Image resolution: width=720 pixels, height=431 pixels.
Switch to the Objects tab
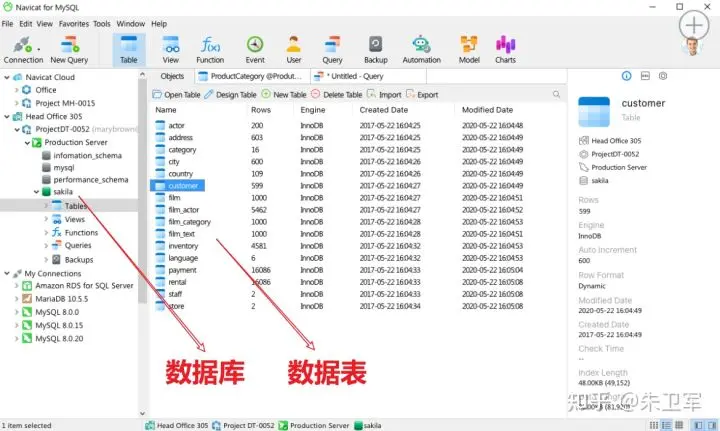pos(172,76)
